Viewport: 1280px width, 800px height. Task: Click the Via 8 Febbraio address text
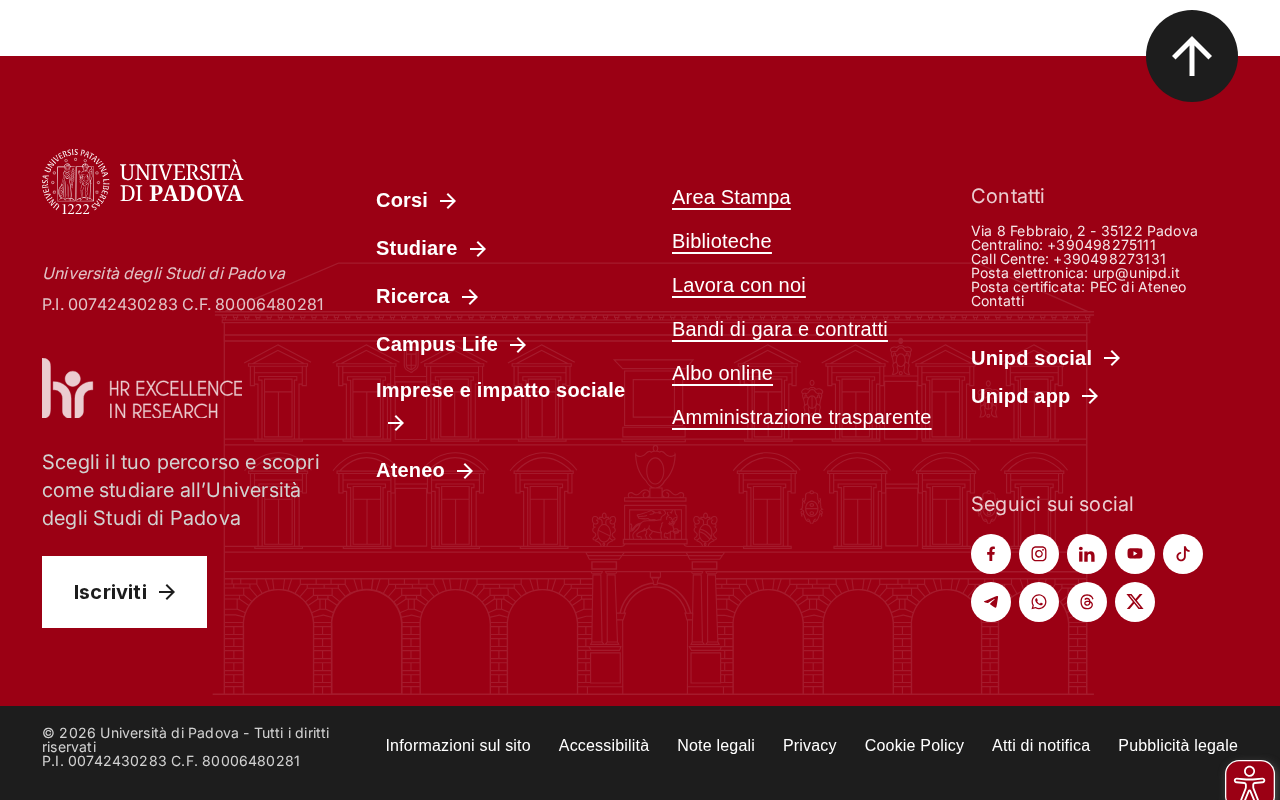click(1084, 231)
